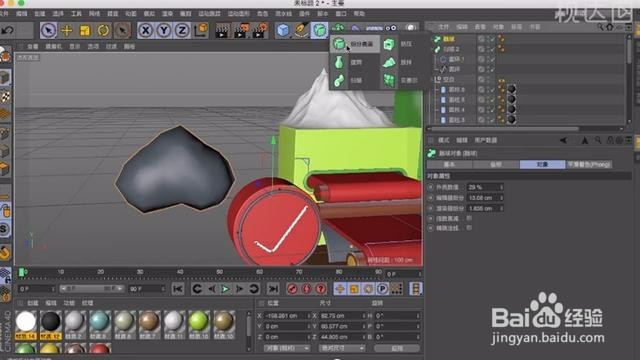The width and height of the screenshot is (640, 360).
Task: Click the 29 % value field
Action: click(x=484, y=187)
